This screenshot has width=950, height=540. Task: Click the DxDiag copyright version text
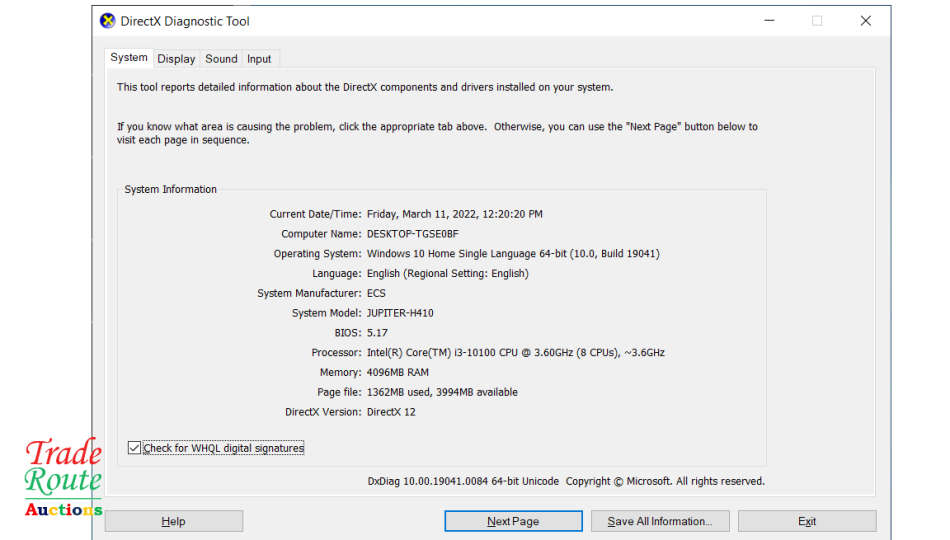pyautogui.click(x=566, y=481)
